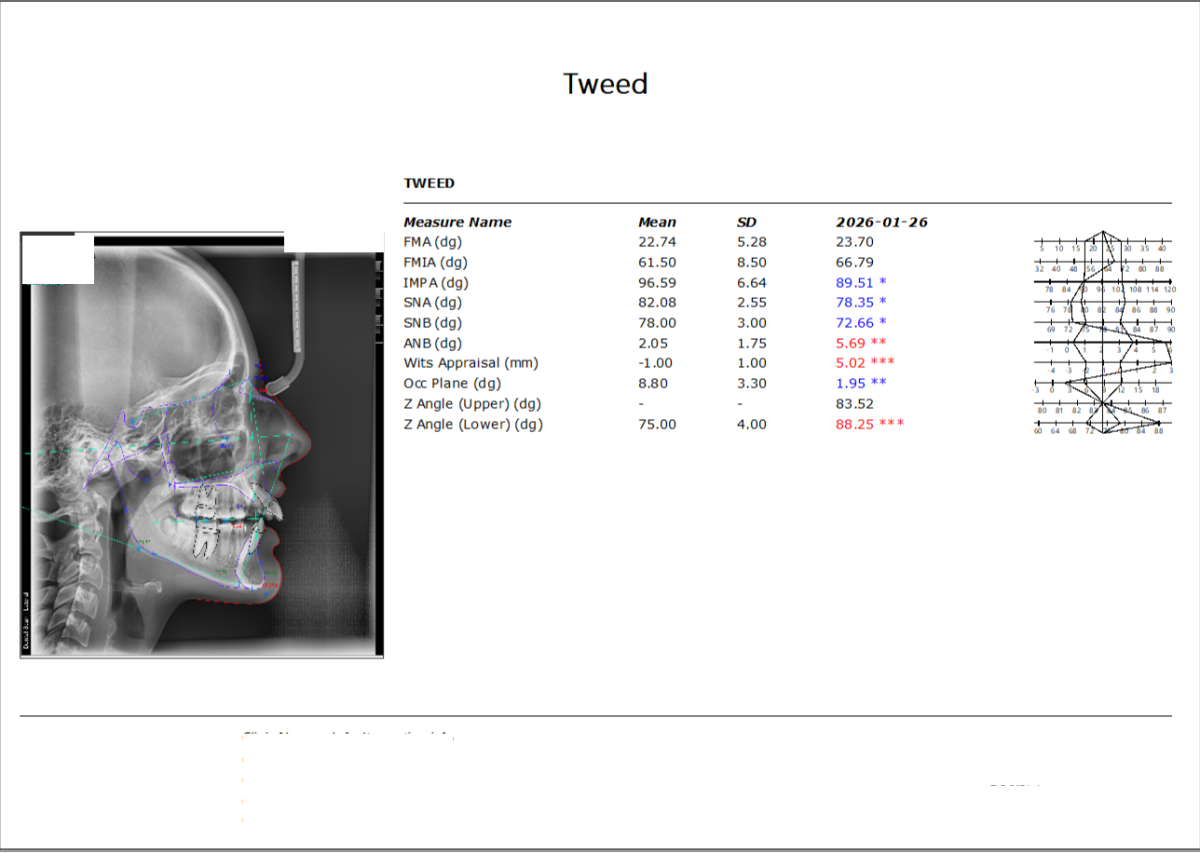1200x853 pixels.
Task: Click the lateral cephalometric X-ray image
Action: click(201, 445)
